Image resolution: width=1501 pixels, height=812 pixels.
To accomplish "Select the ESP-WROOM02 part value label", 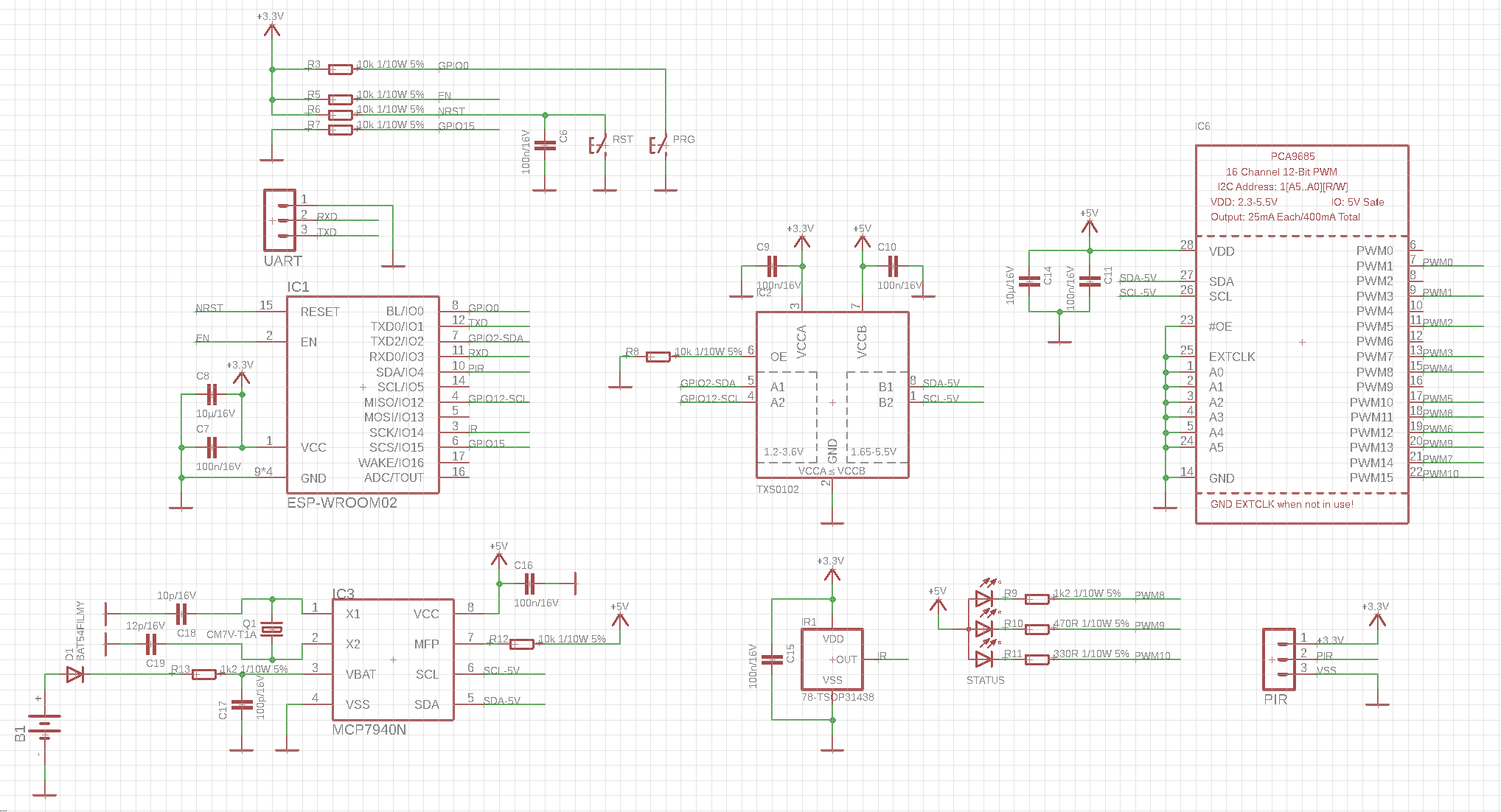I will pyautogui.click(x=342, y=503).
